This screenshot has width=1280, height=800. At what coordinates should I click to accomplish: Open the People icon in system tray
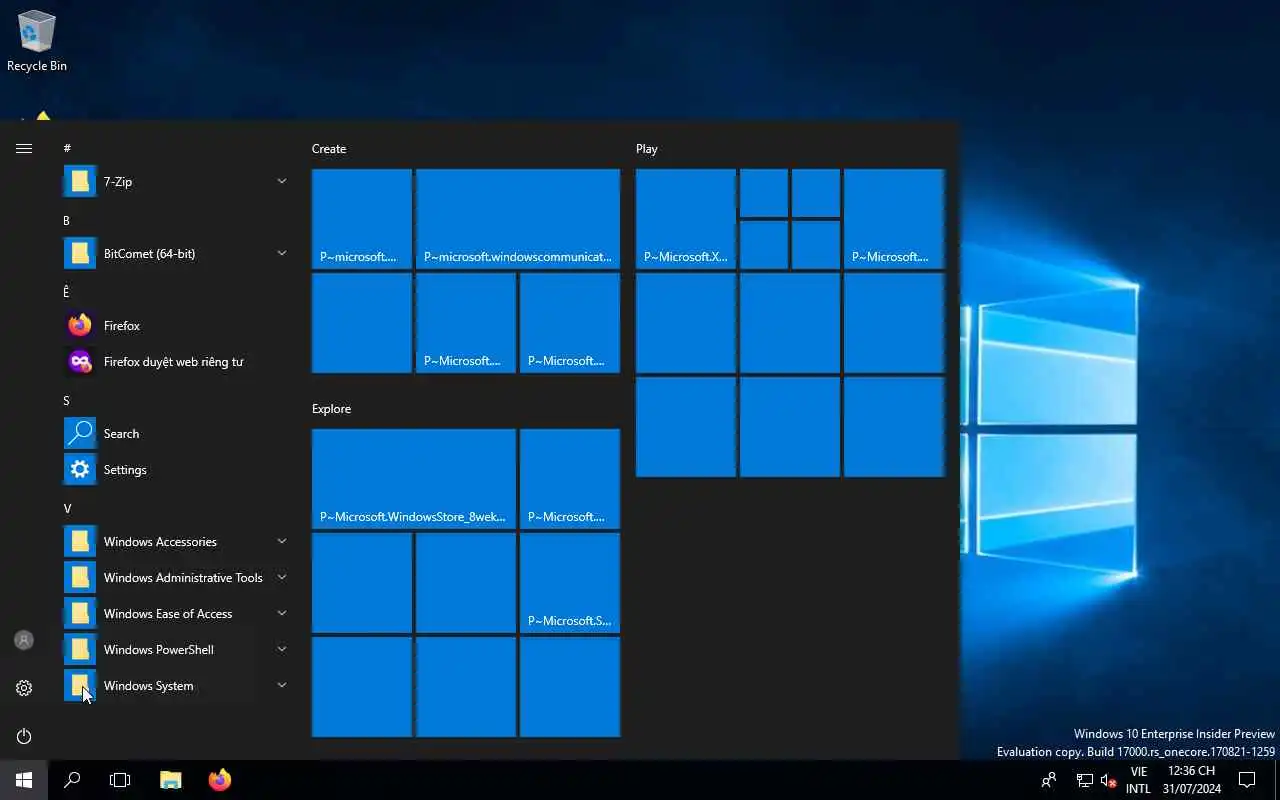(x=1049, y=780)
